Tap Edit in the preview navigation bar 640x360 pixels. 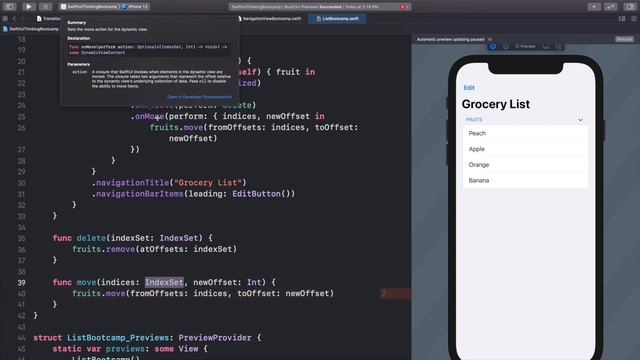coord(469,88)
